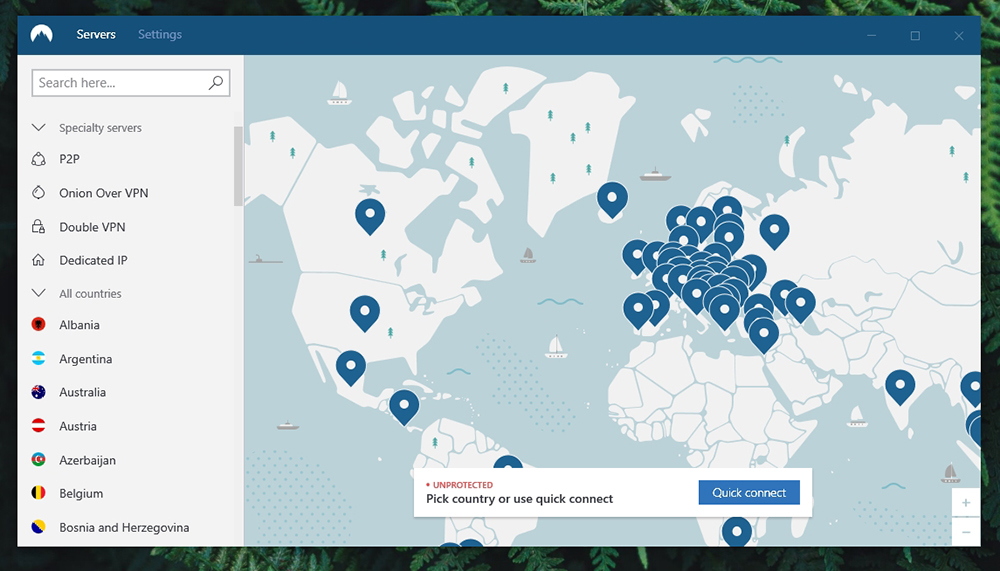Select Azerbaijan in country list

click(x=87, y=460)
